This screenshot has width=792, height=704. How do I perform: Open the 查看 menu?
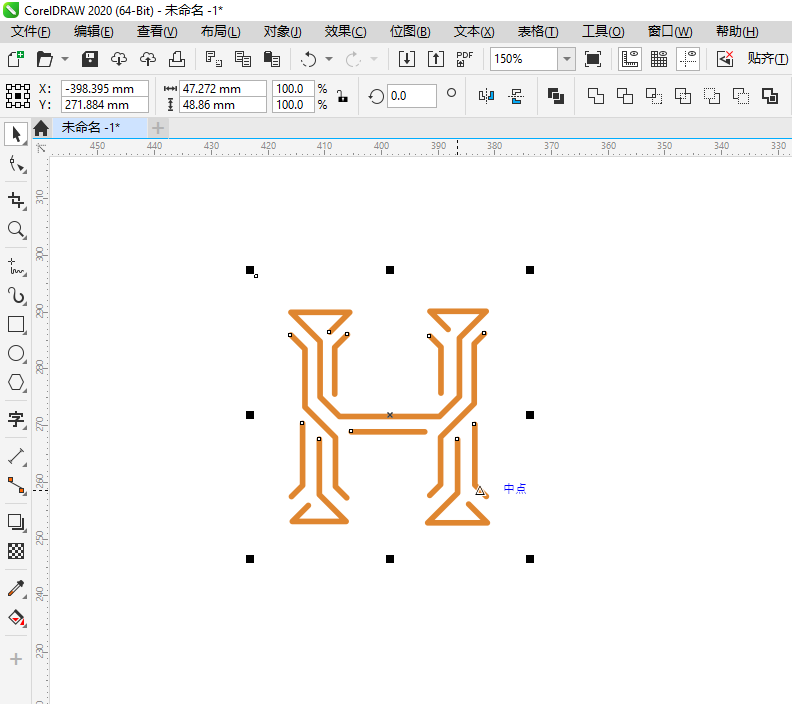click(157, 31)
